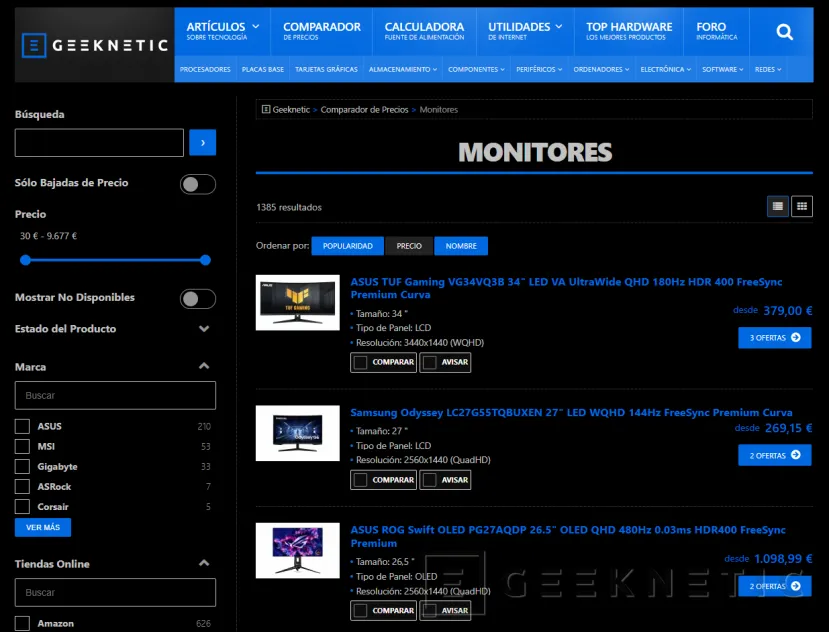The width and height of the screenshot is (829, 632).
Task: Switch to grid view layout icon
Action: (802, 206)
